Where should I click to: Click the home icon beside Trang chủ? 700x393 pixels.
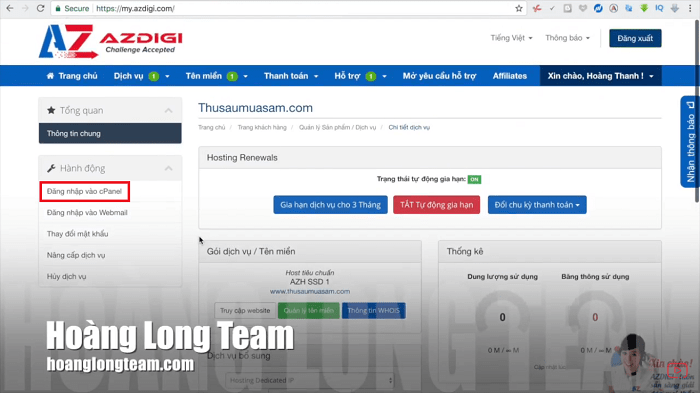point(50,76)
